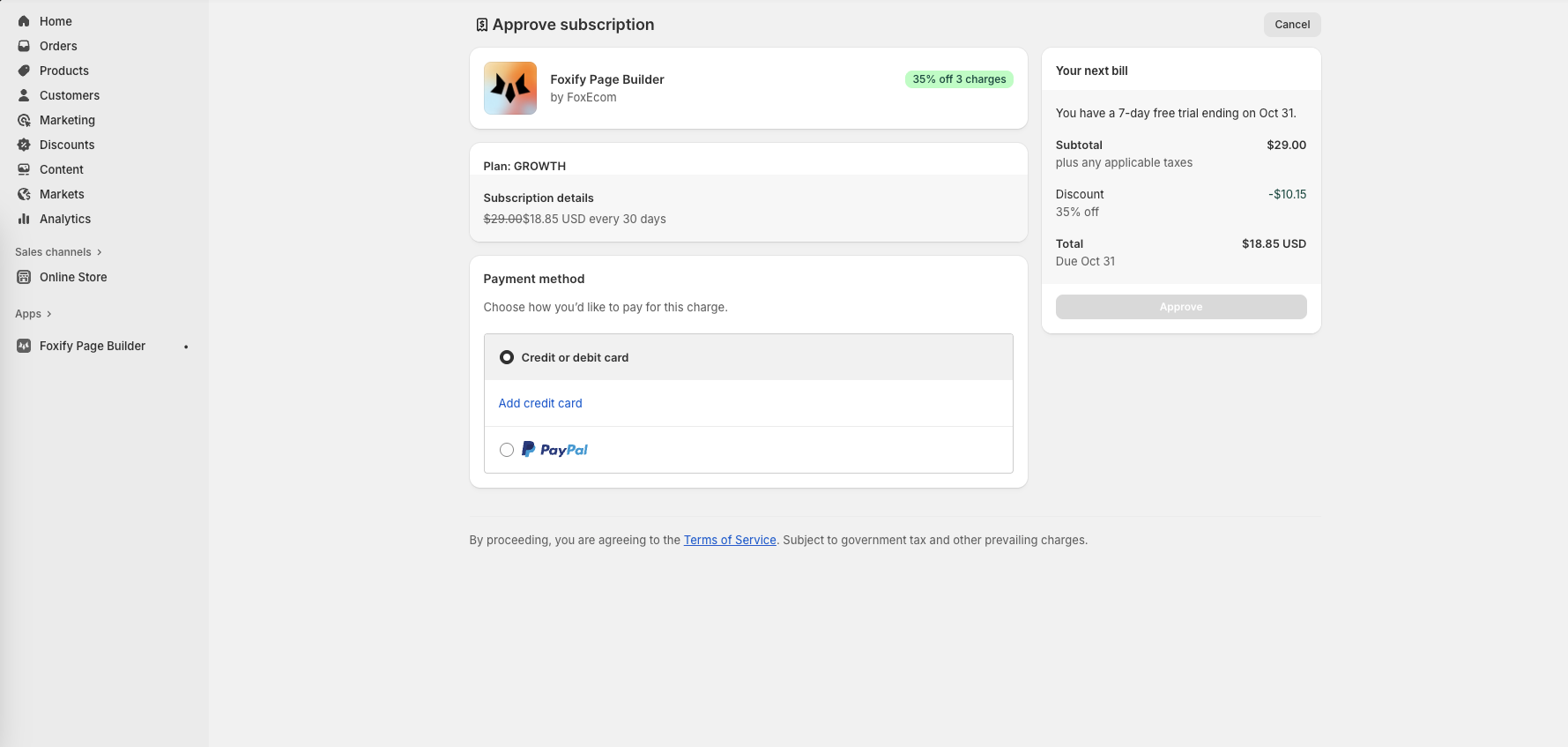Open Foxify Page Builder app entry

[x=93, y=346]
